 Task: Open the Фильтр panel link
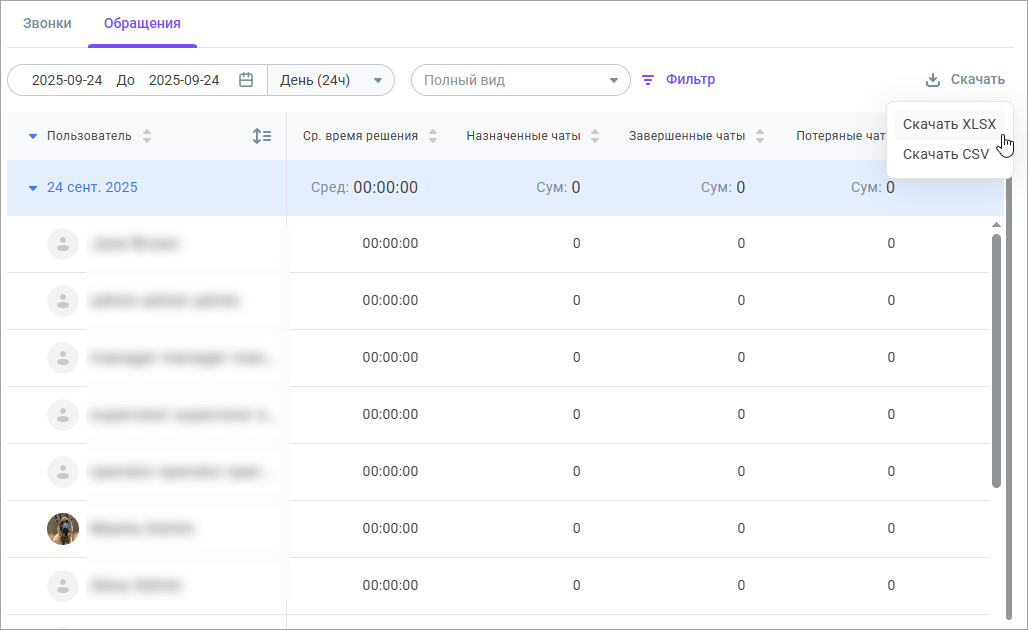pos(690,80)
